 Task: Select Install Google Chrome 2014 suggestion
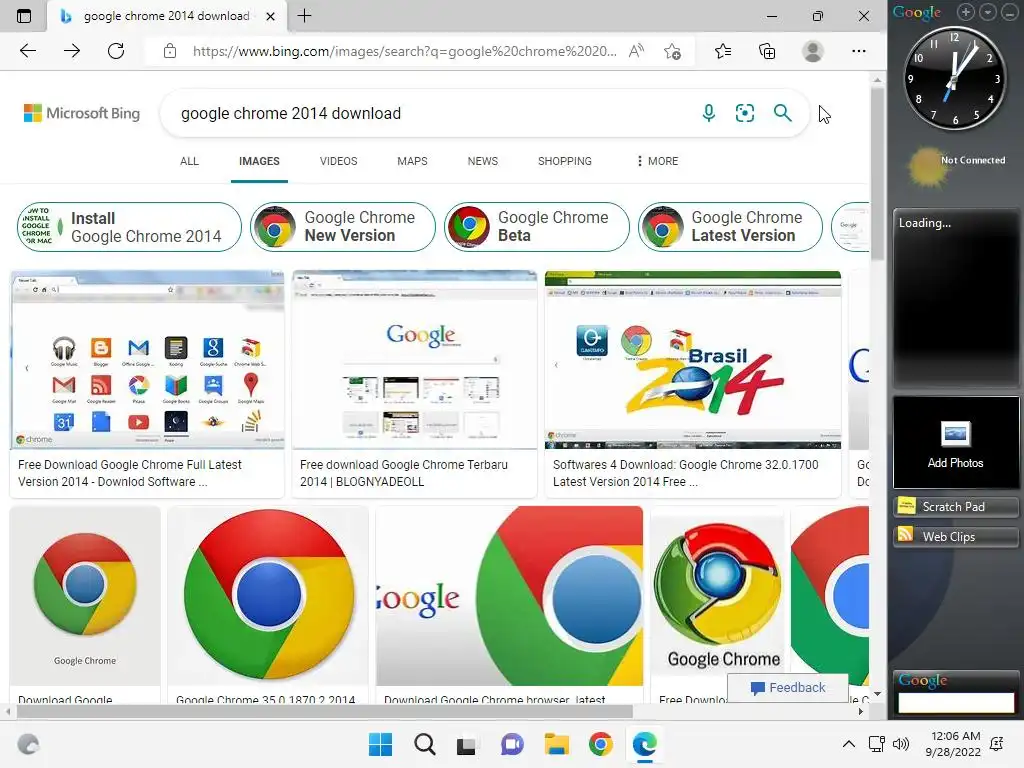(129, 227)
